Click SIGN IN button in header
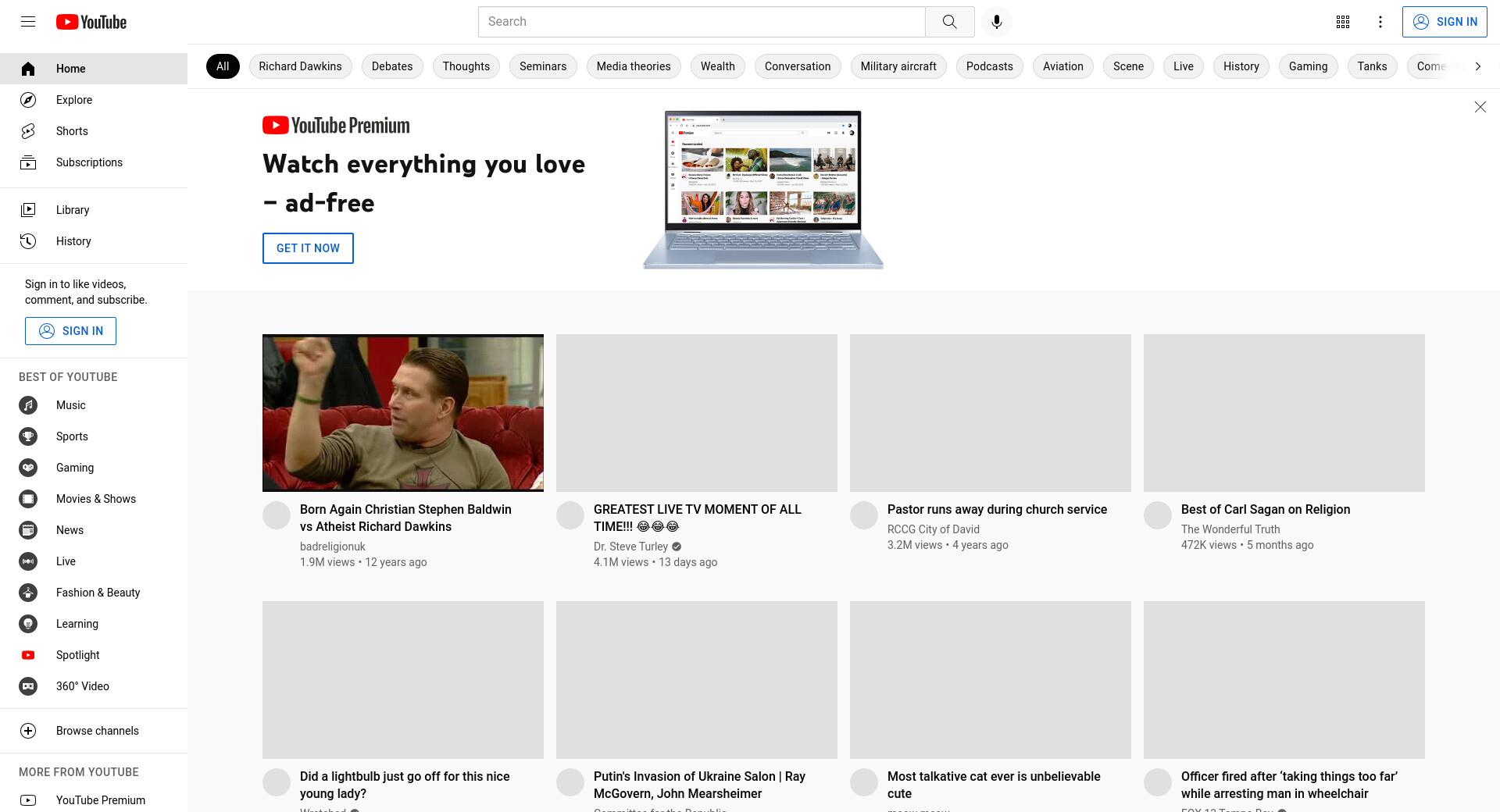 [1445, 22]
